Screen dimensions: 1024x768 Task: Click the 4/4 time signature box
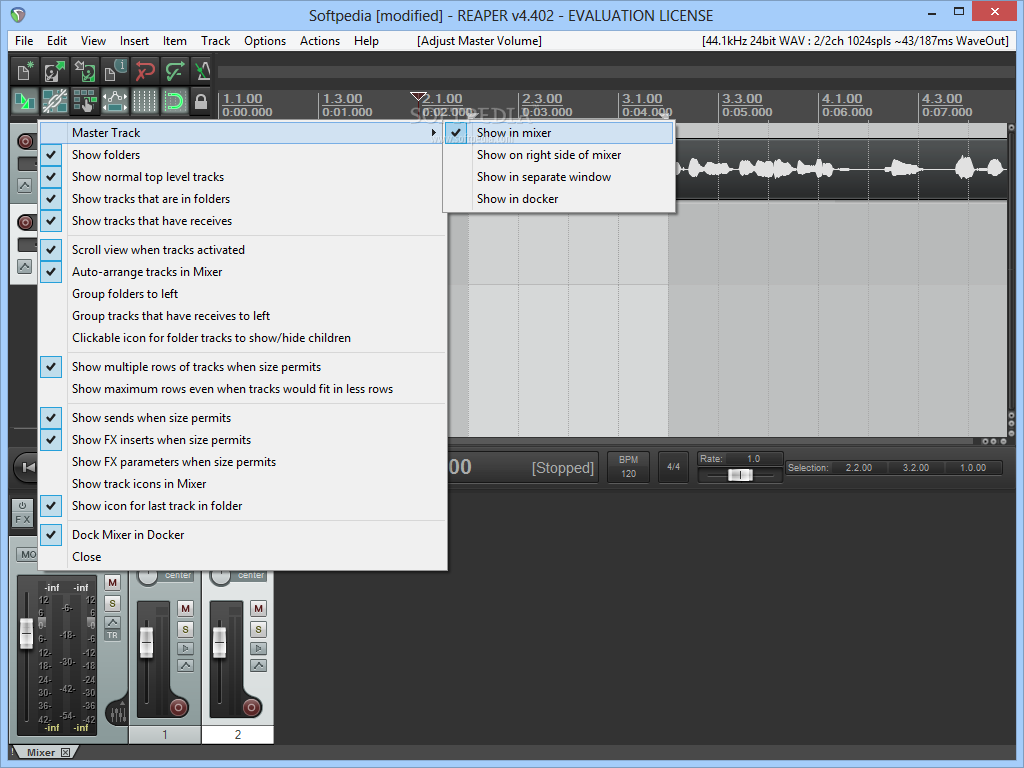tap(673, 467)
